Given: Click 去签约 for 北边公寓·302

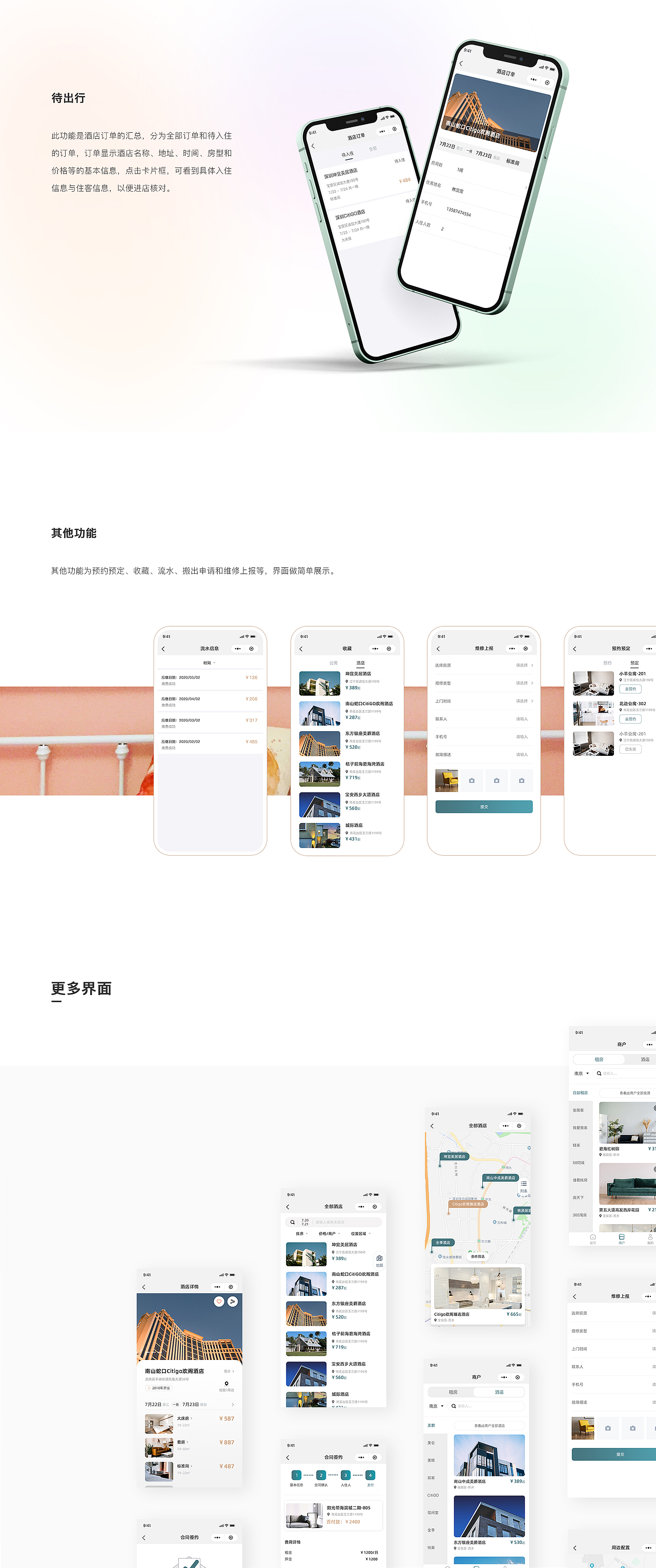Looking at the screenshot, I should 630,719.
